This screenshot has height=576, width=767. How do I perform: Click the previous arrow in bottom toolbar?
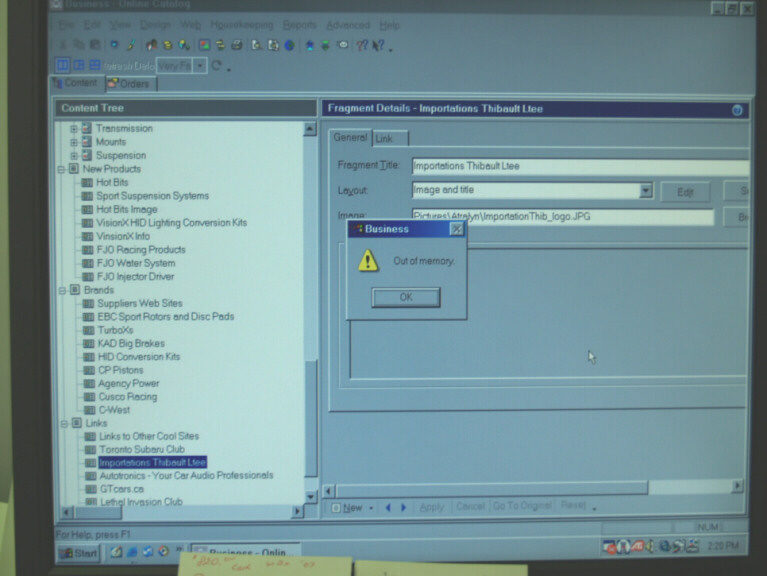(x=388, y=507)
